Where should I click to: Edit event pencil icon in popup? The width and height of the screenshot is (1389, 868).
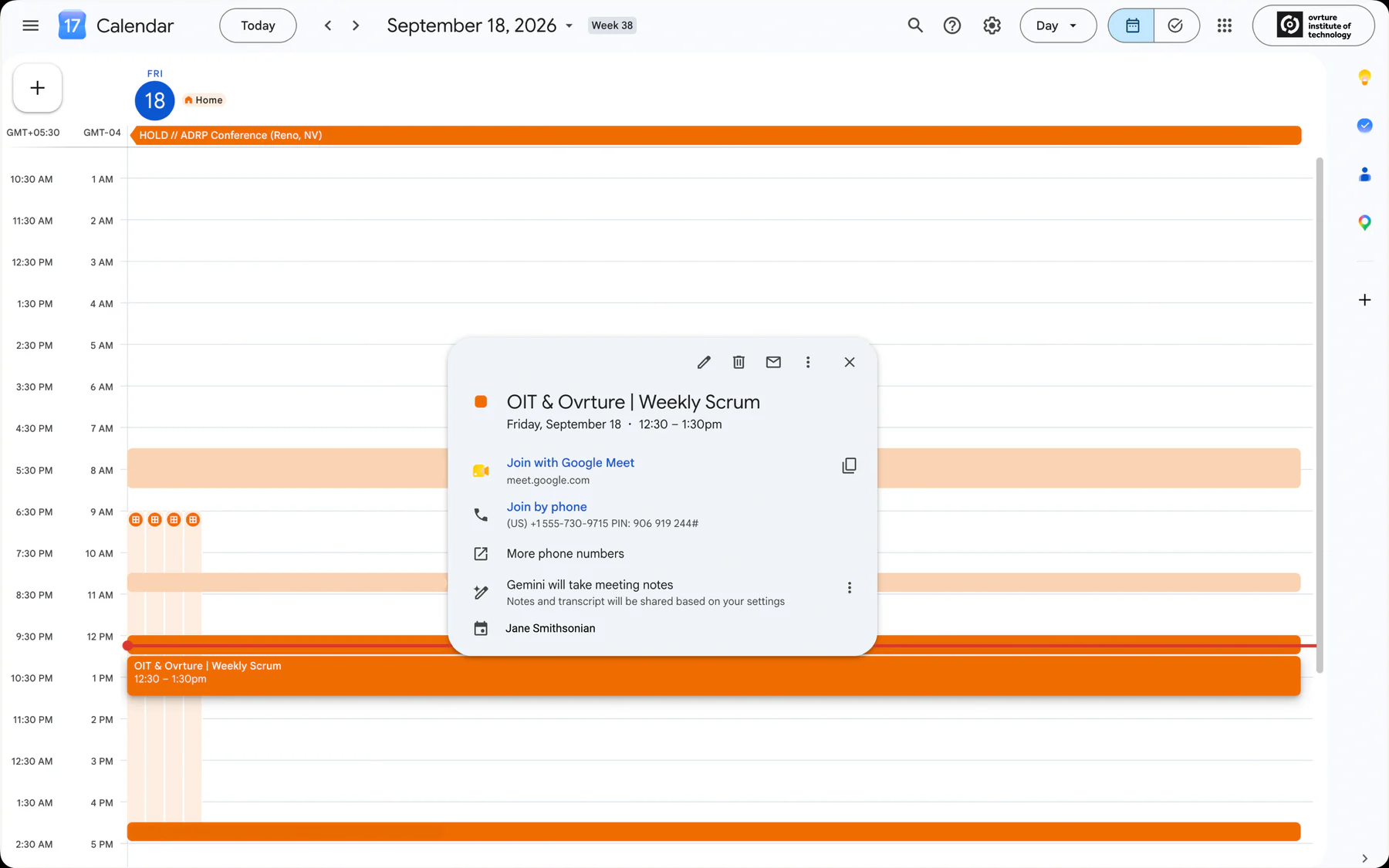[x=704, y=362]
